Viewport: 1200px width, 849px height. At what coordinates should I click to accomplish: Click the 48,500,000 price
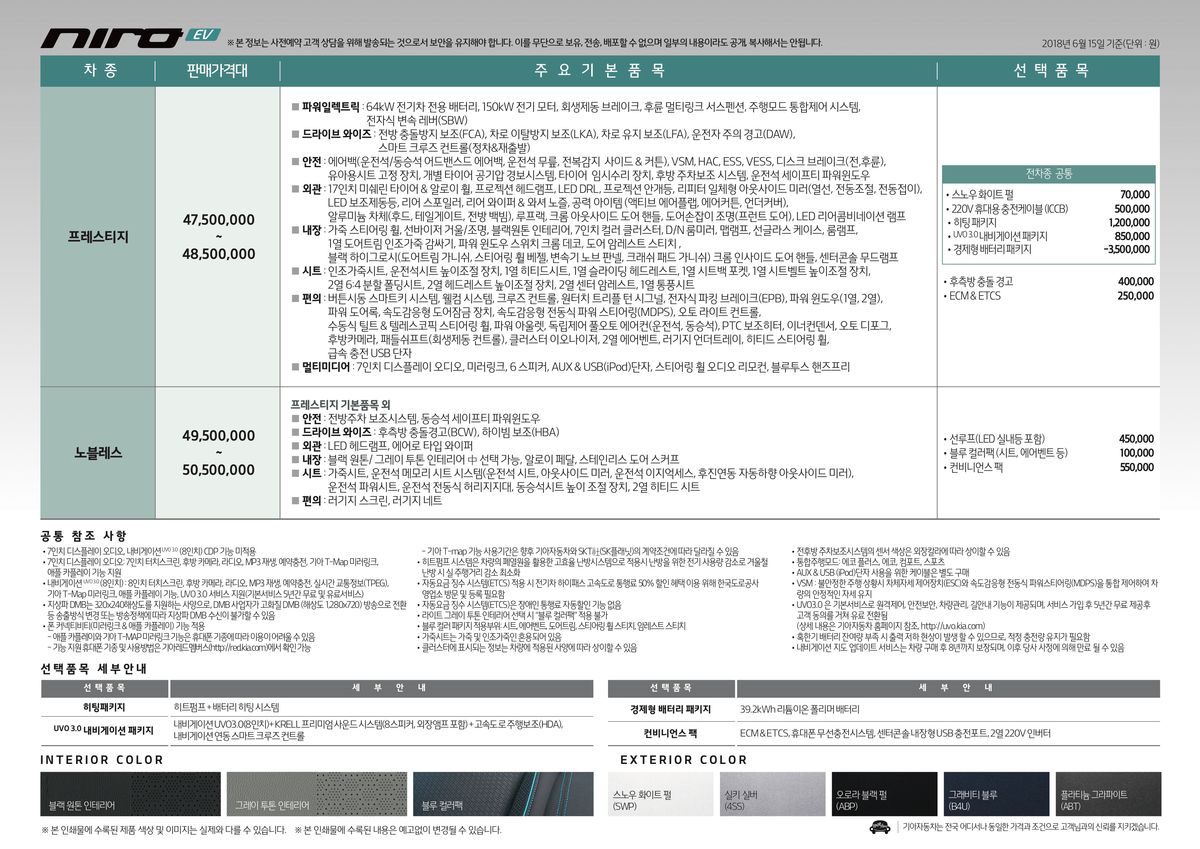click(x=219, y=254)
